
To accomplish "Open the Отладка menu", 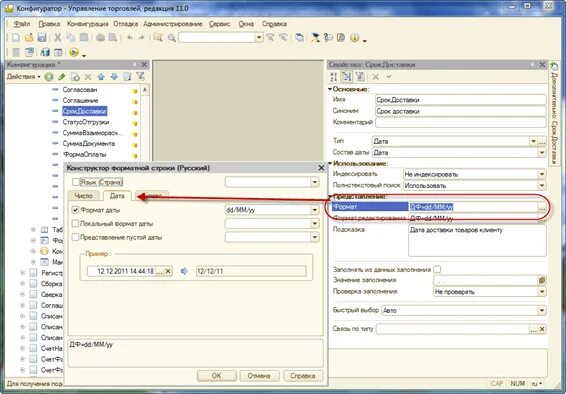I will 126,24.
